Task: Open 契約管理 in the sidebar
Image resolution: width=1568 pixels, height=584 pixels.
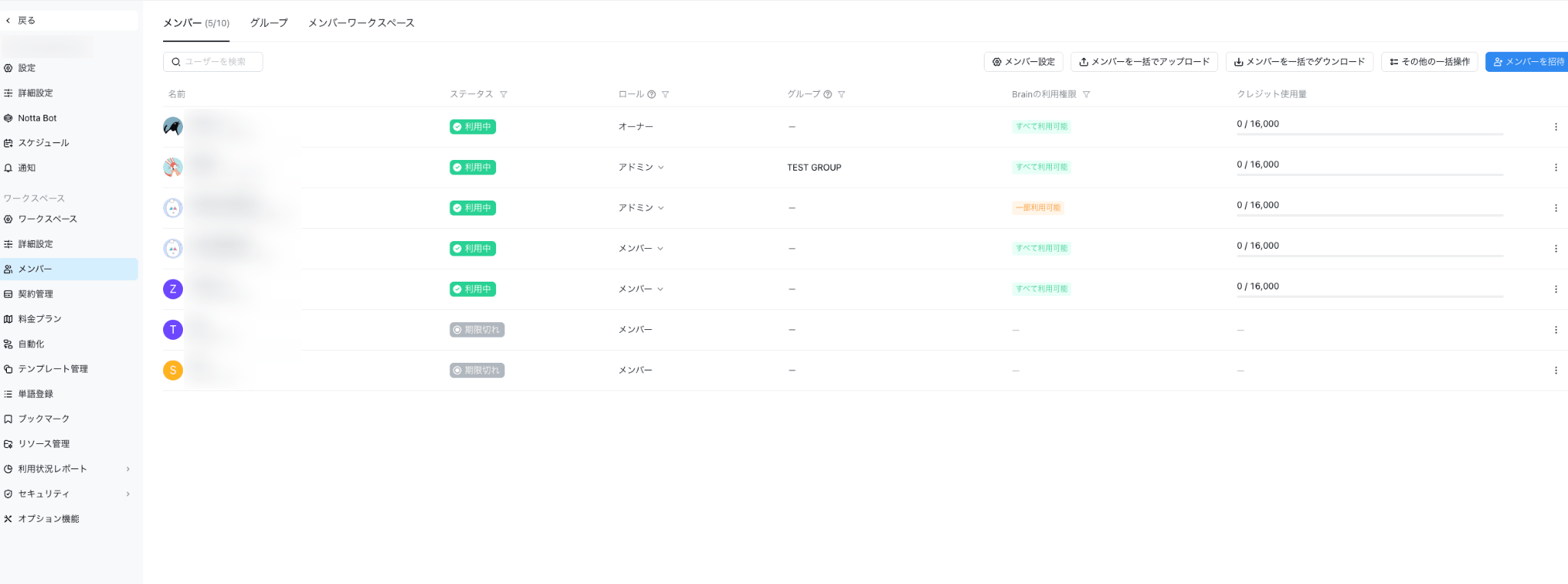Action: tap(69, 294)
